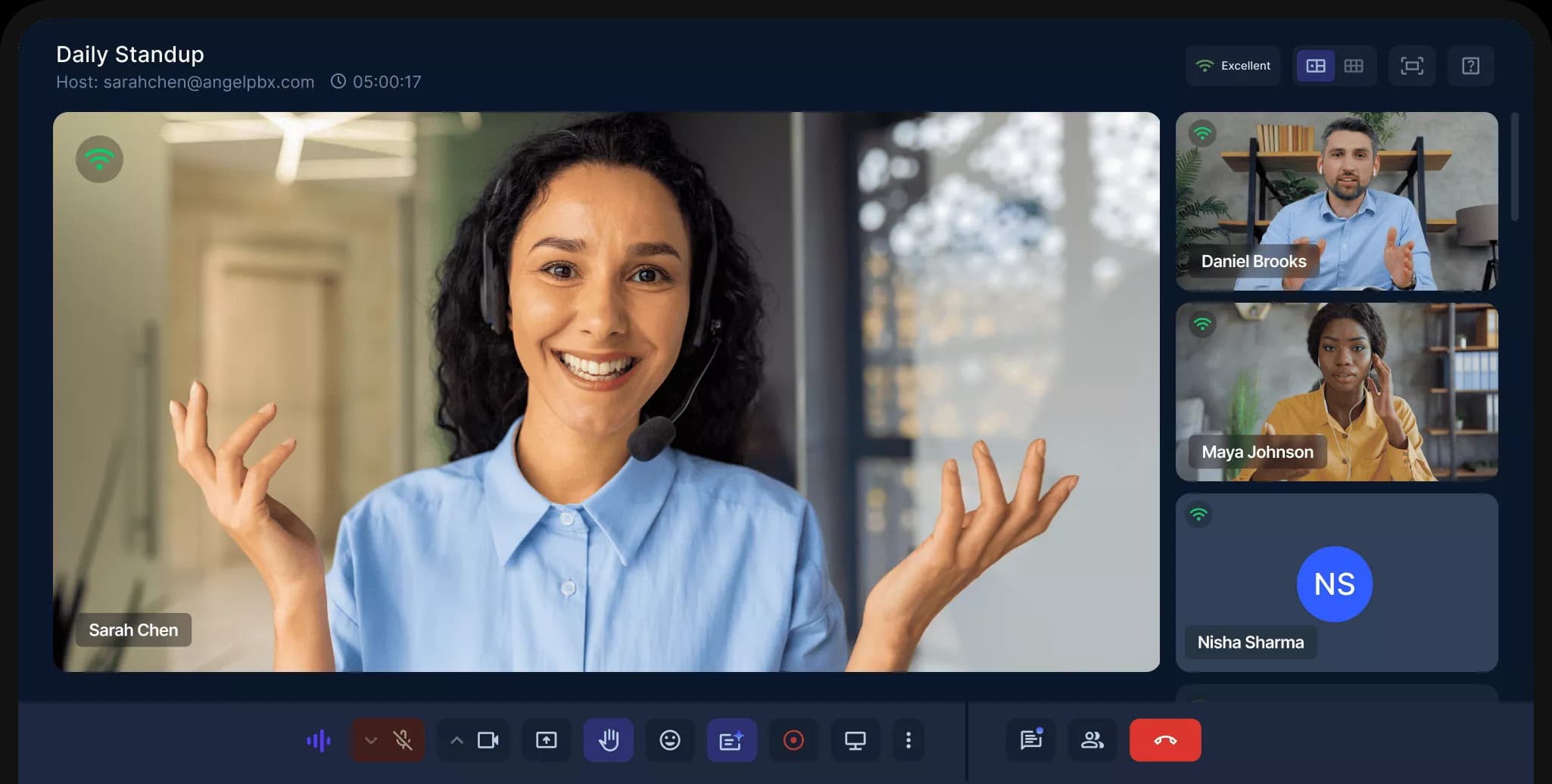
Task: Open AI notes assistant
Action: [x=731, y=740]
